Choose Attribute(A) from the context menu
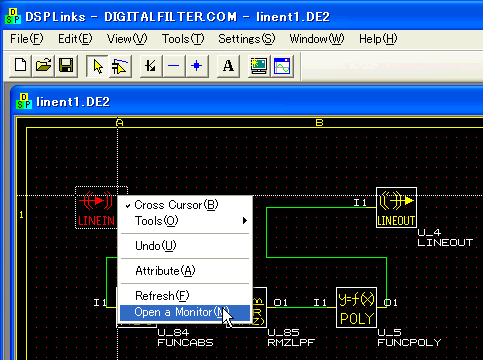The image size is (483, 360). [185, 271]
